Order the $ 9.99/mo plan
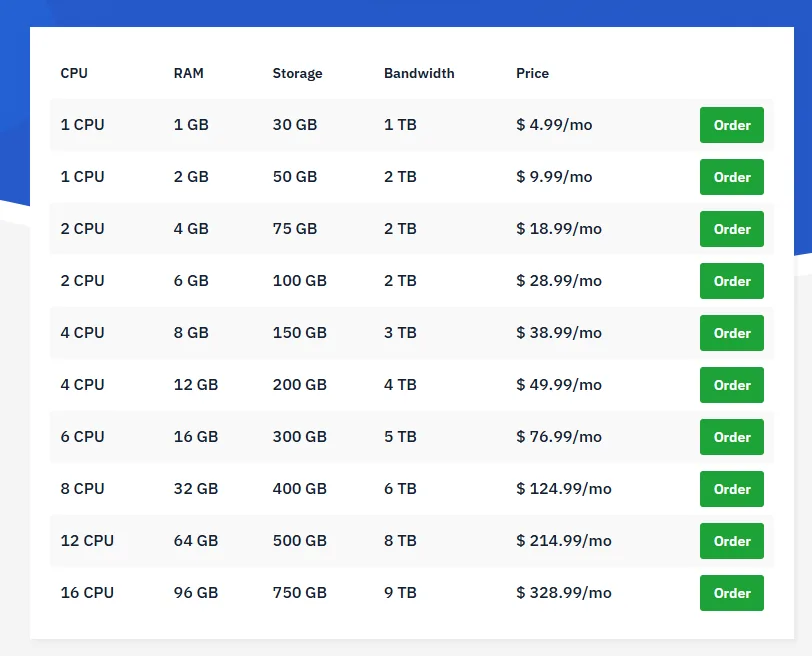The width and height of the screenshot is (812, 656). [x=731, y=177]
